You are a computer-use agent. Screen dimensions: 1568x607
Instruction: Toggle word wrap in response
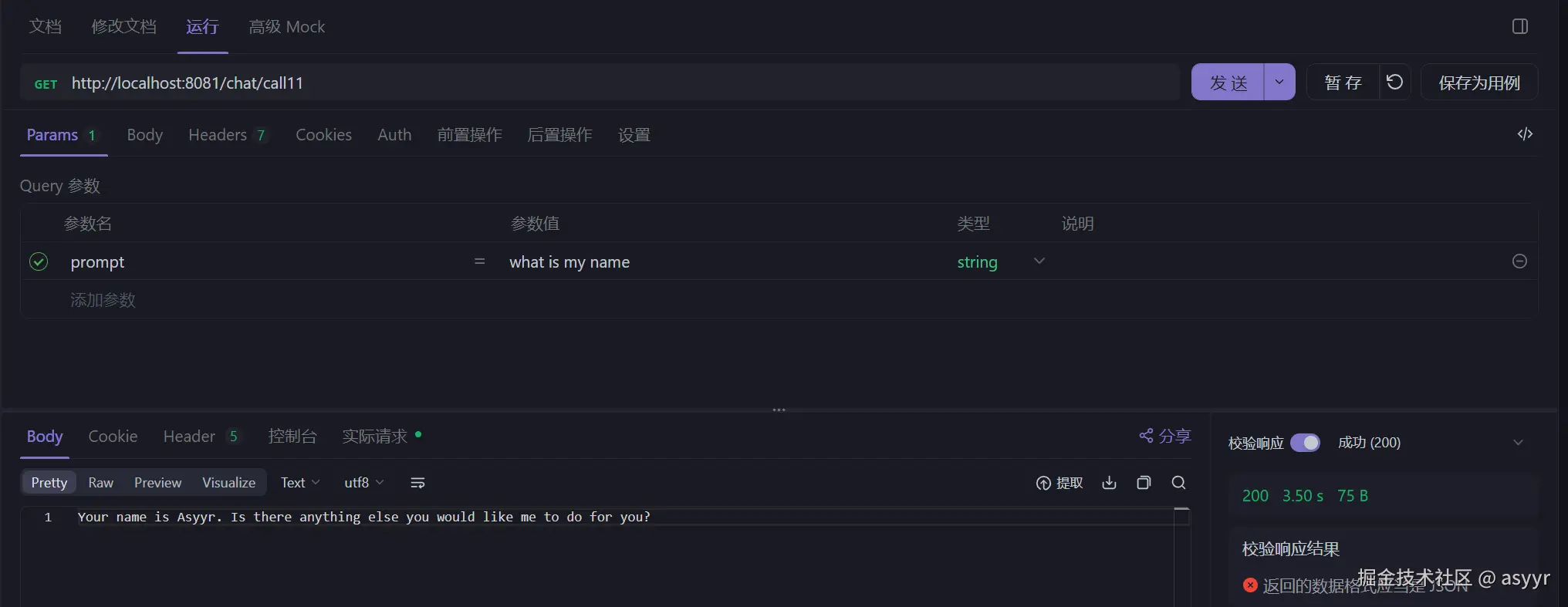(x=417, y=483)
